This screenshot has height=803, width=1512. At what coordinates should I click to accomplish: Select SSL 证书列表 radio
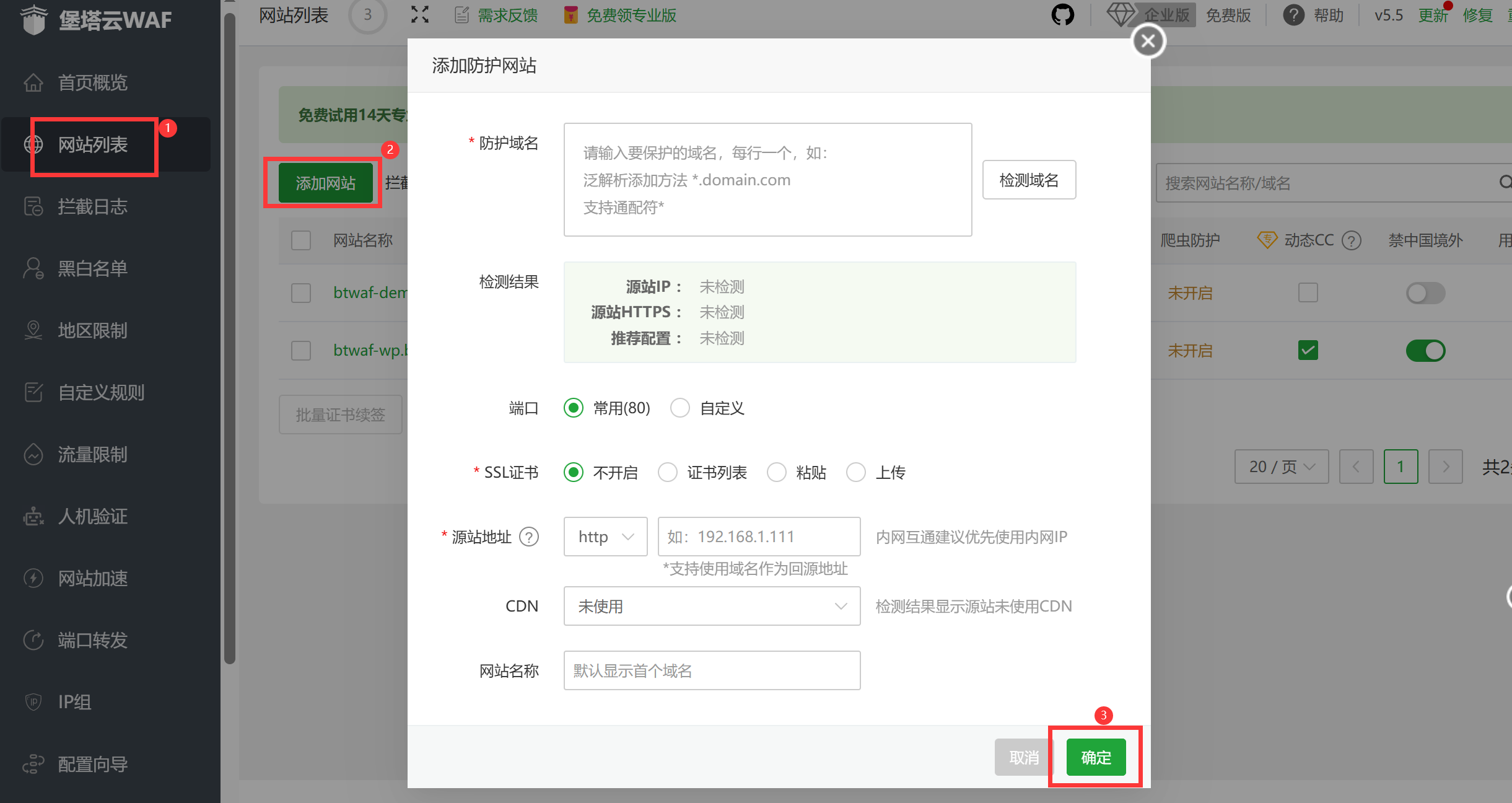point(668,472)
